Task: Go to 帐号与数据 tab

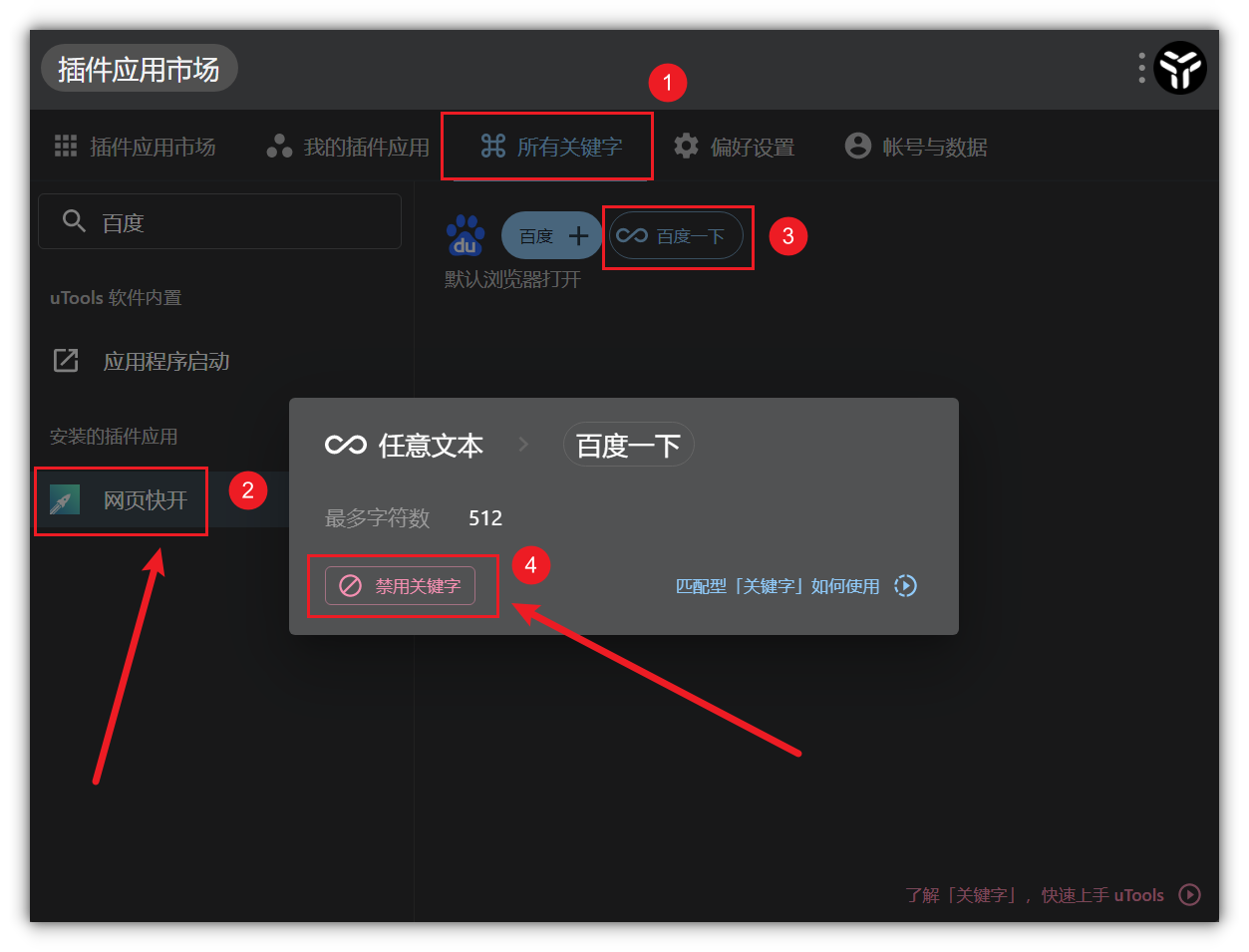Action: coord(916,147)
